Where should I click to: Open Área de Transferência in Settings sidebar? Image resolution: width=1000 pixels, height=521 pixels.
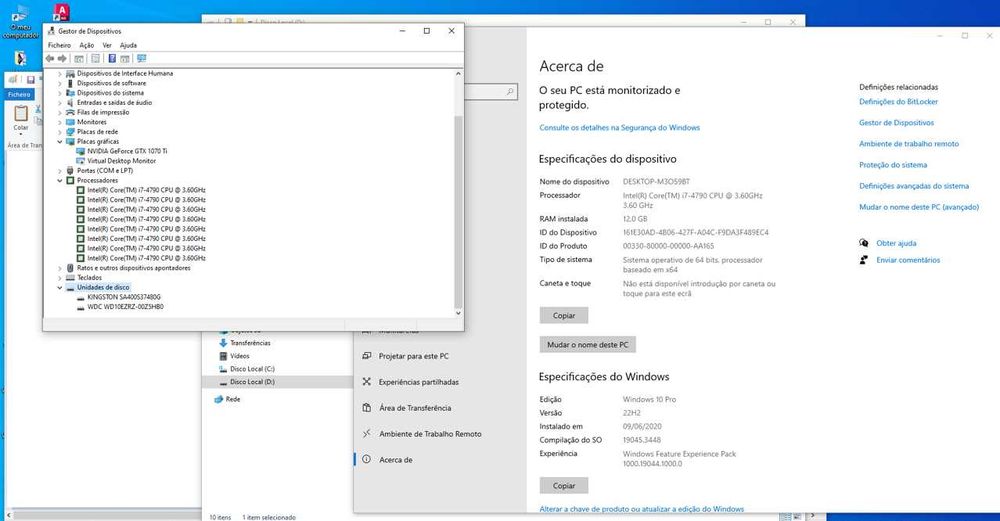pyautogui.click(x=415, y=407)
